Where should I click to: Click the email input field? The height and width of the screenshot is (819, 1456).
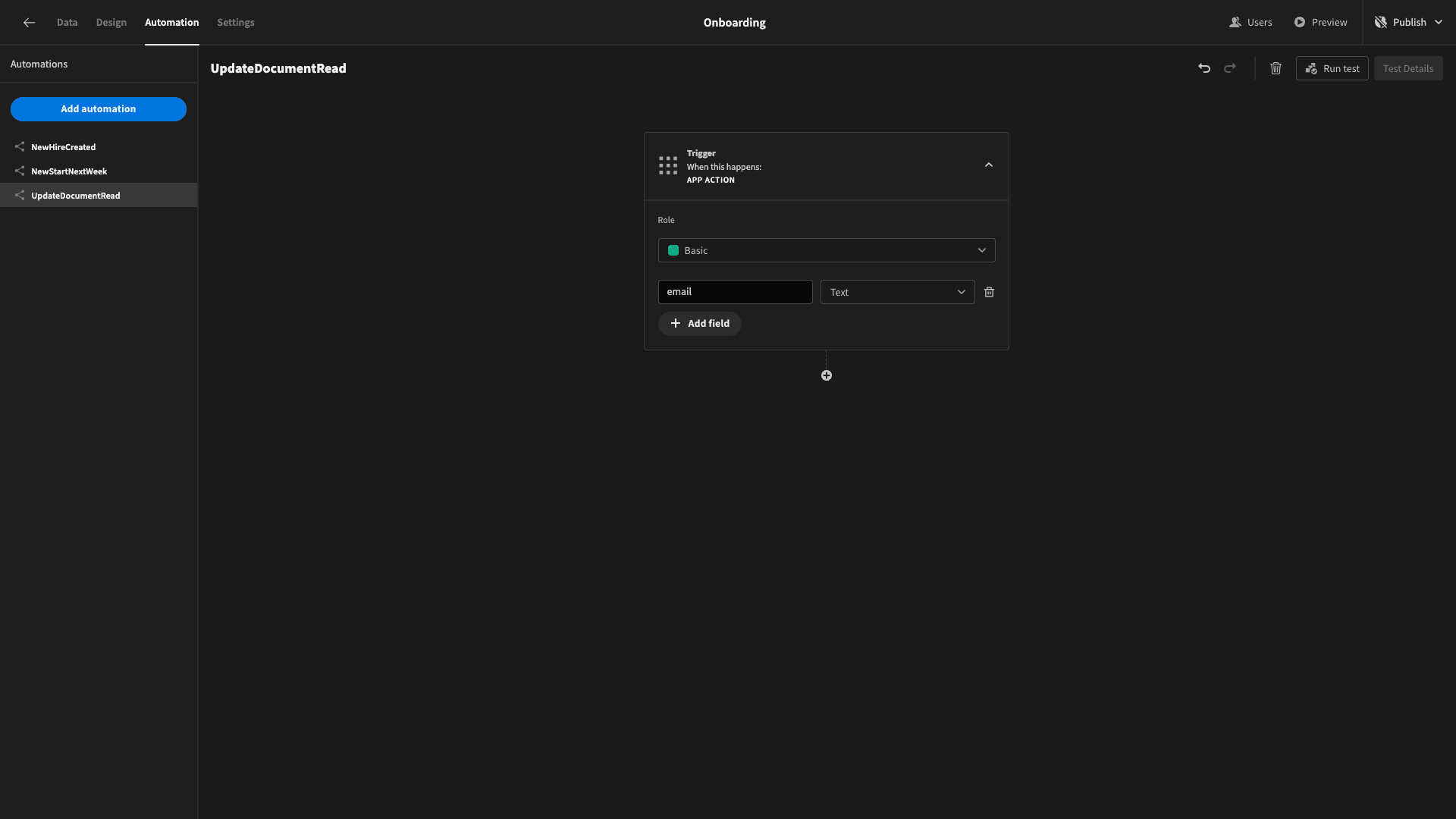pyautogui.click(x=735, y=292)
